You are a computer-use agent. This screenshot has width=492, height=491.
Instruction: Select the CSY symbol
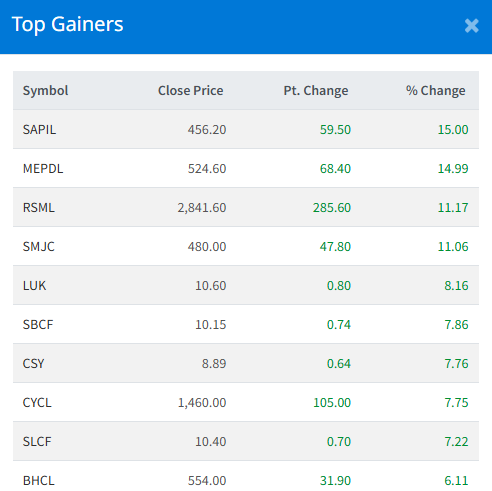click(33, 364)
